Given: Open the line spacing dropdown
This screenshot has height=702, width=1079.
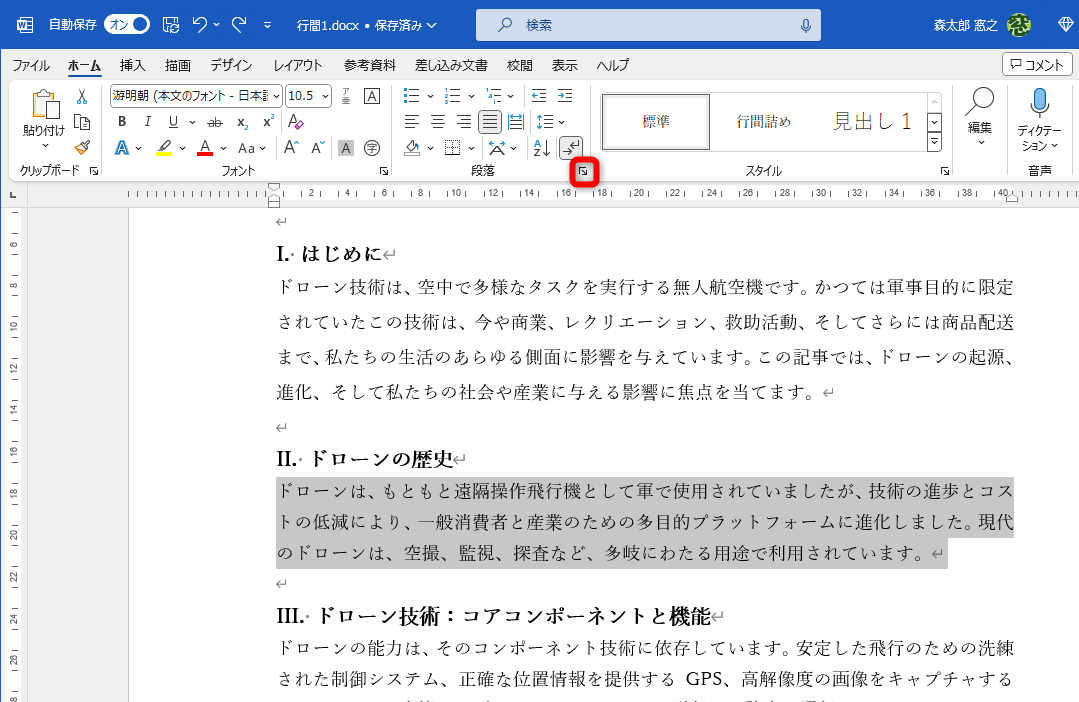Looking at the screenshot, I should 560,121.
